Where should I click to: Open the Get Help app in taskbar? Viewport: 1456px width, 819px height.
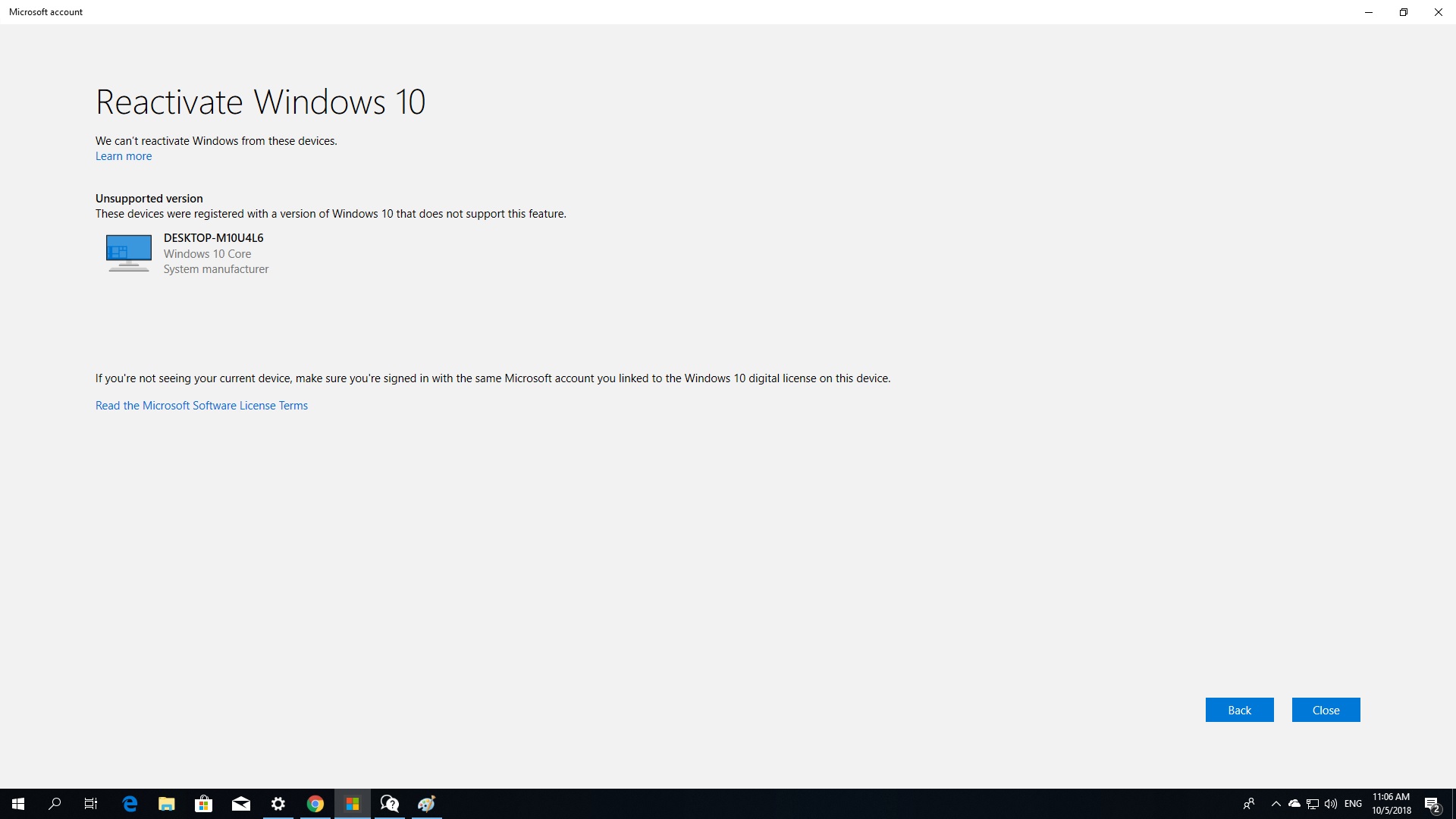(x=390, y=804)
